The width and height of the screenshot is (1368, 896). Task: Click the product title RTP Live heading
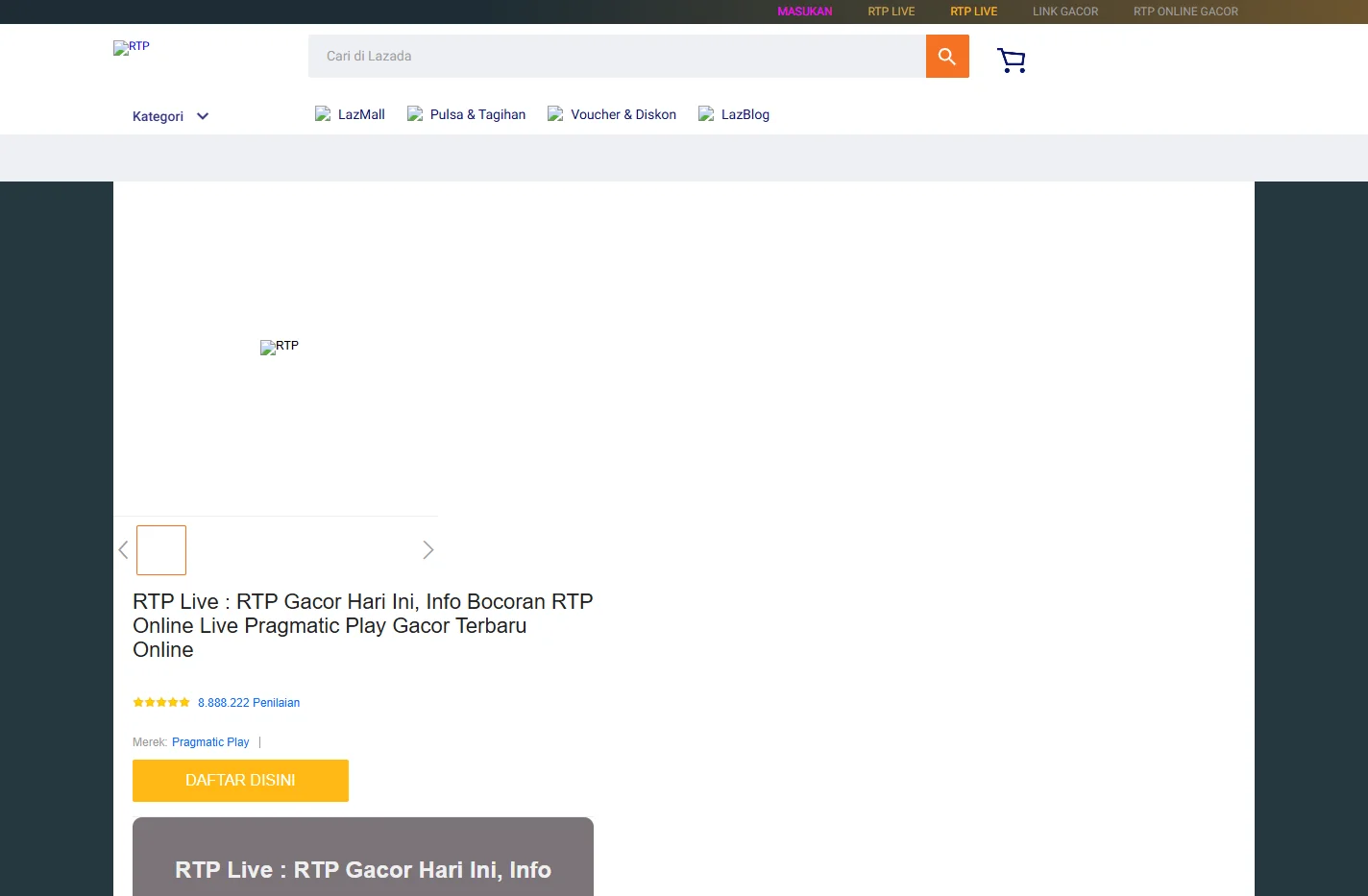(363, 625)
